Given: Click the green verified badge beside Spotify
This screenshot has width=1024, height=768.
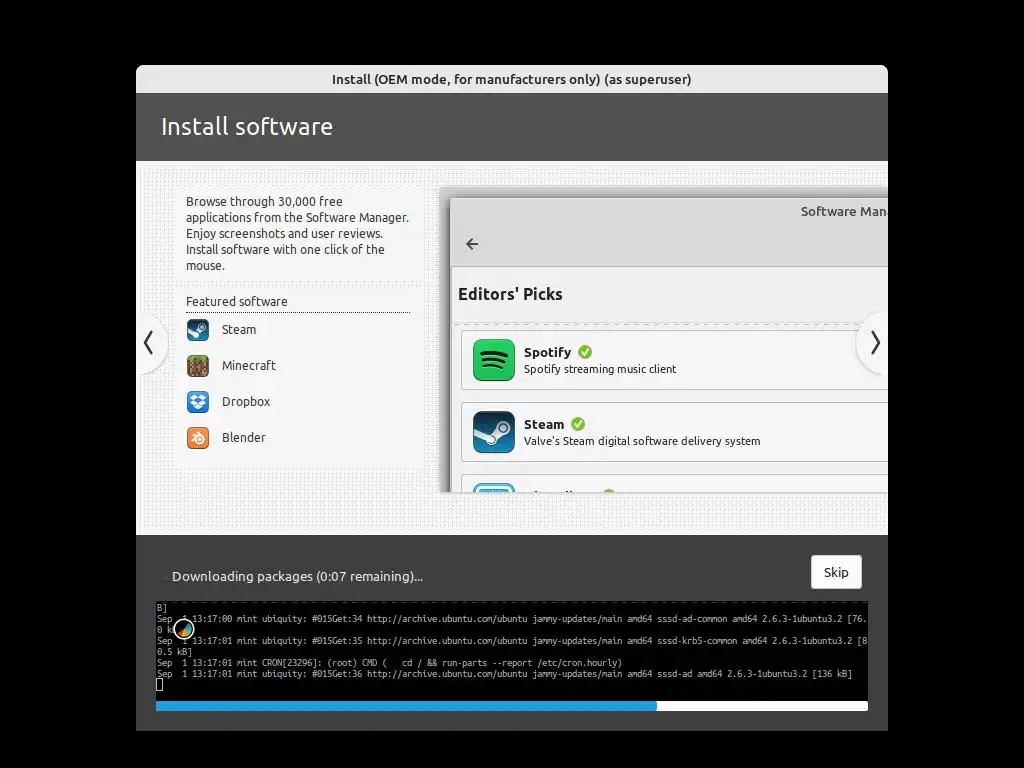Looking at the screenshot, I should (585, 352).
